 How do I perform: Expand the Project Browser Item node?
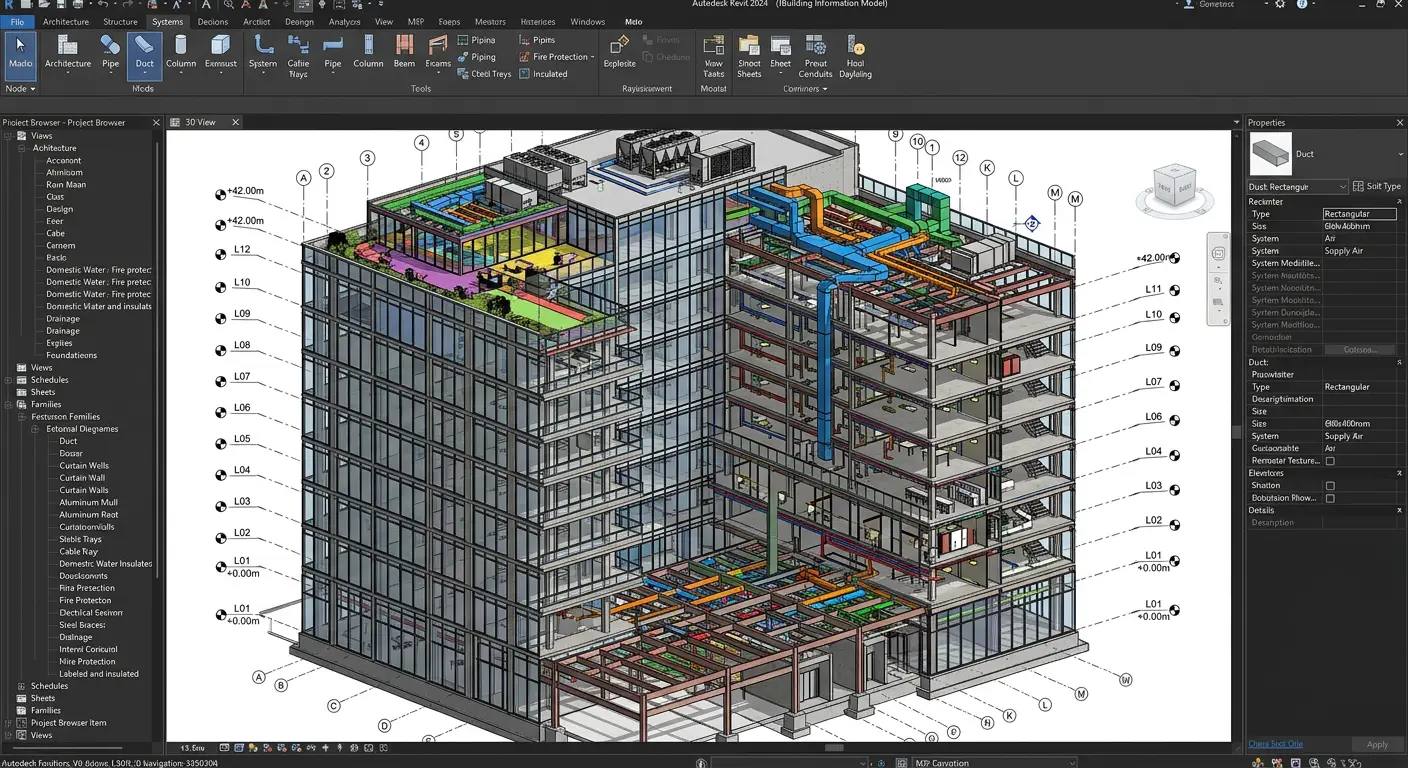pyautogui.click(x=9, y=723)
